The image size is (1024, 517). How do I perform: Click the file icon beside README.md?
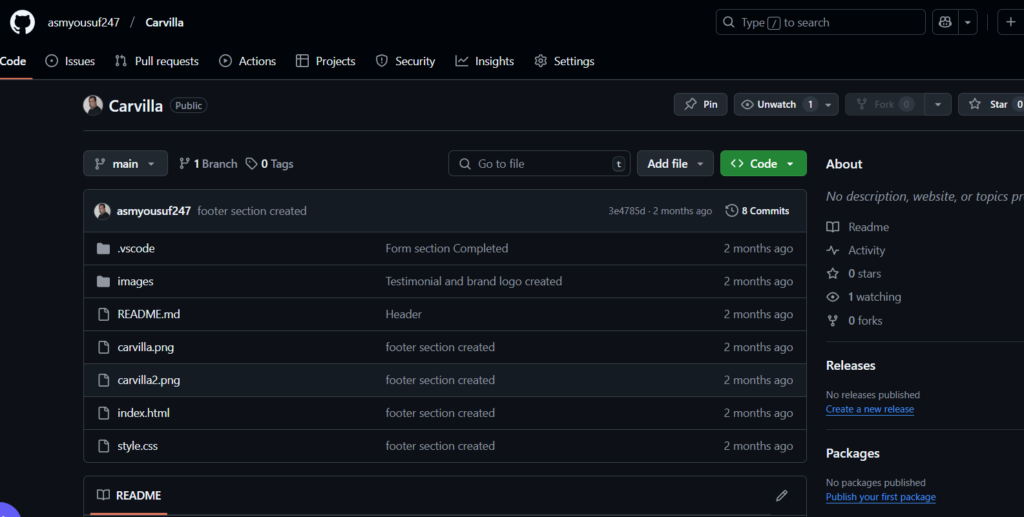(x=103, y=314)
